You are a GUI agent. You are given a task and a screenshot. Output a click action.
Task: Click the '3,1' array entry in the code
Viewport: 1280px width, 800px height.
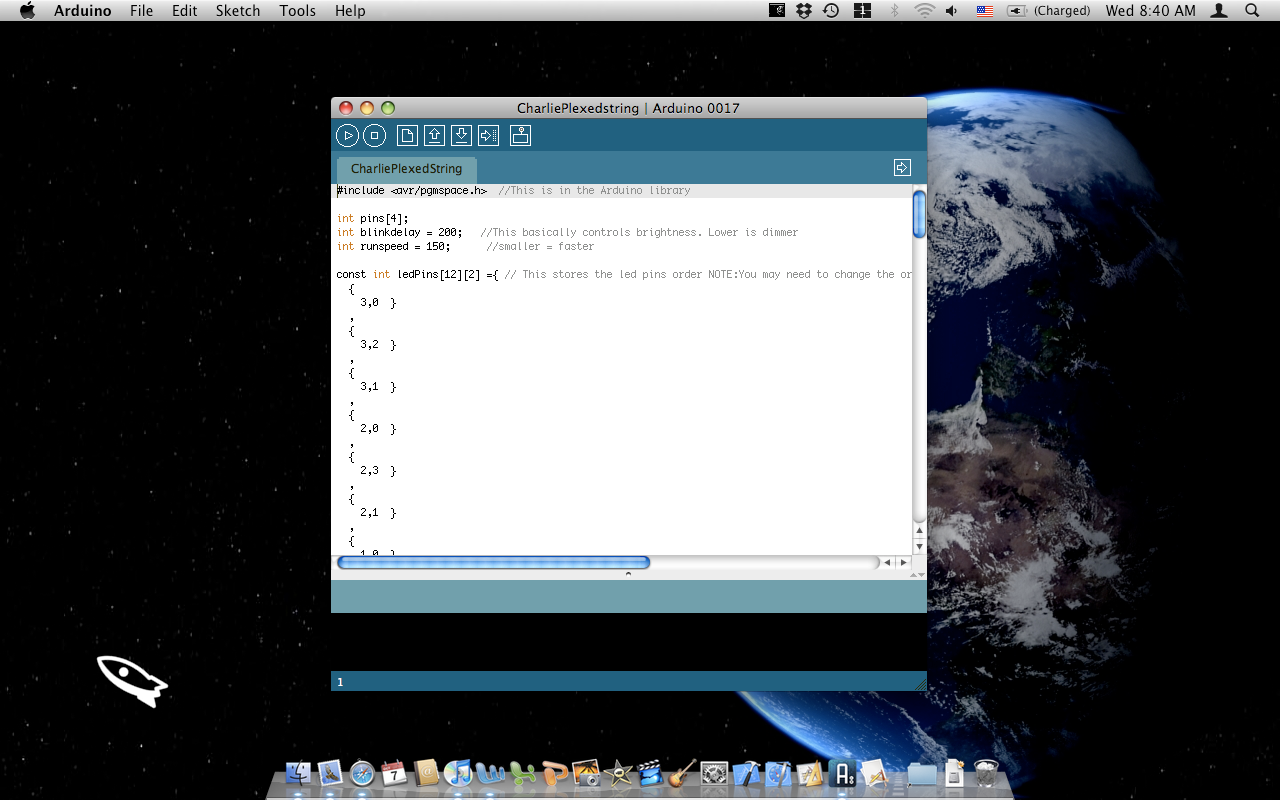369,386
